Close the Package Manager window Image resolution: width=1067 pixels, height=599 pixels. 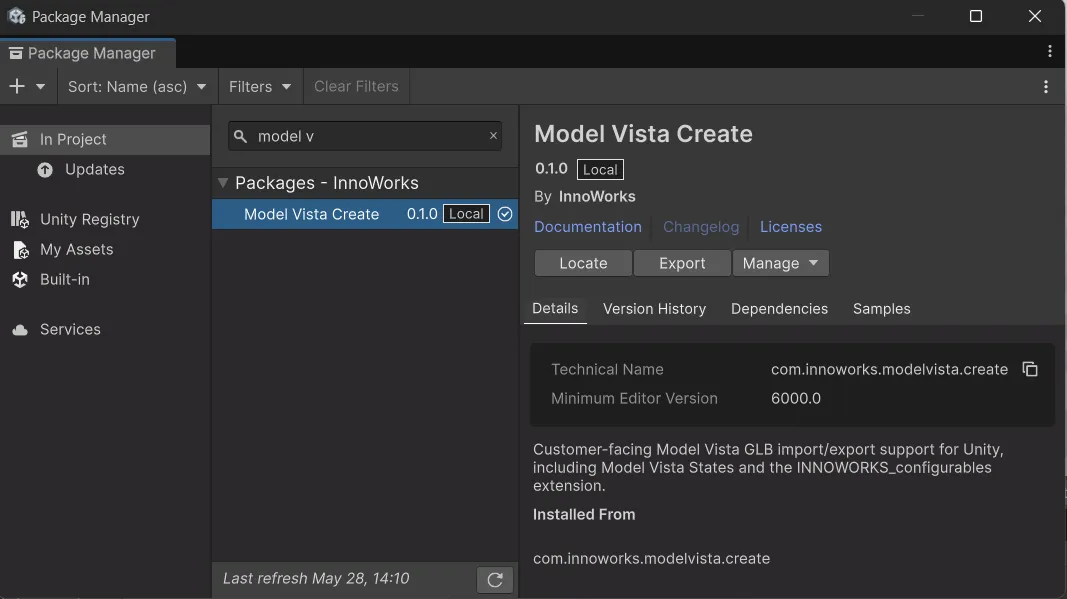1034,16
